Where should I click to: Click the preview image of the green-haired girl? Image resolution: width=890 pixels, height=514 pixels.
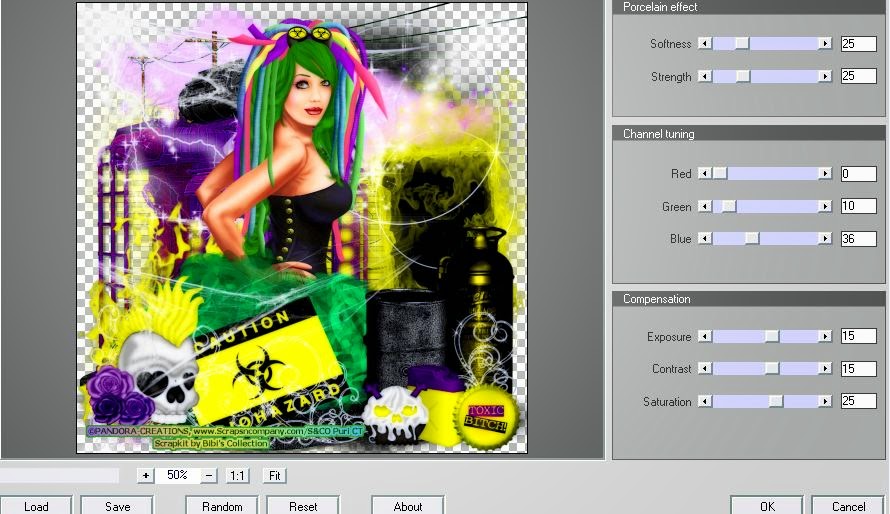(302, 228)
